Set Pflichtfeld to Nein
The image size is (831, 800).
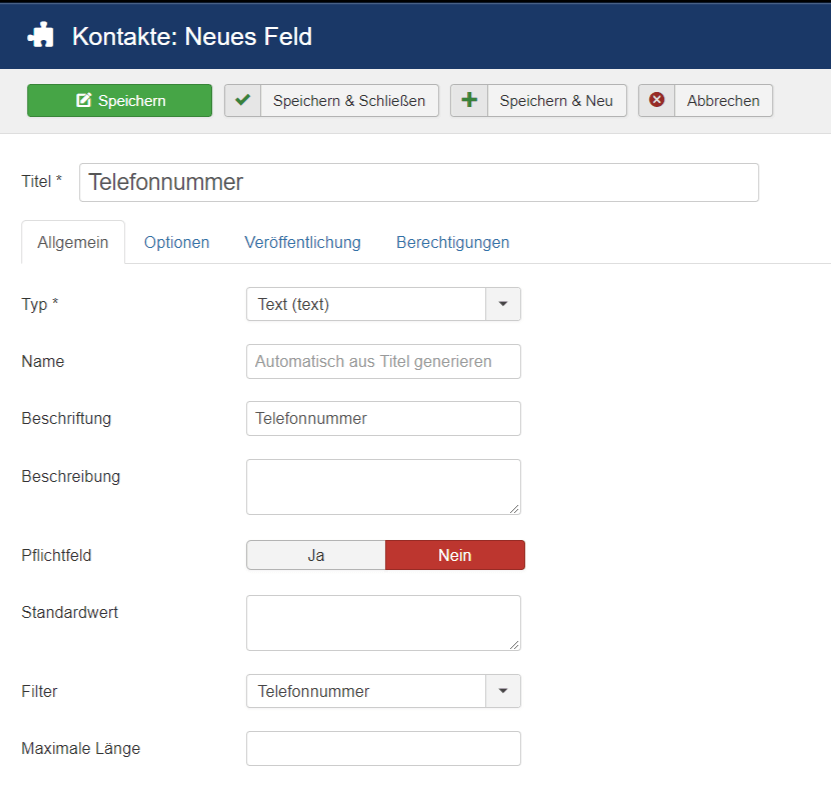coord(455,555)
